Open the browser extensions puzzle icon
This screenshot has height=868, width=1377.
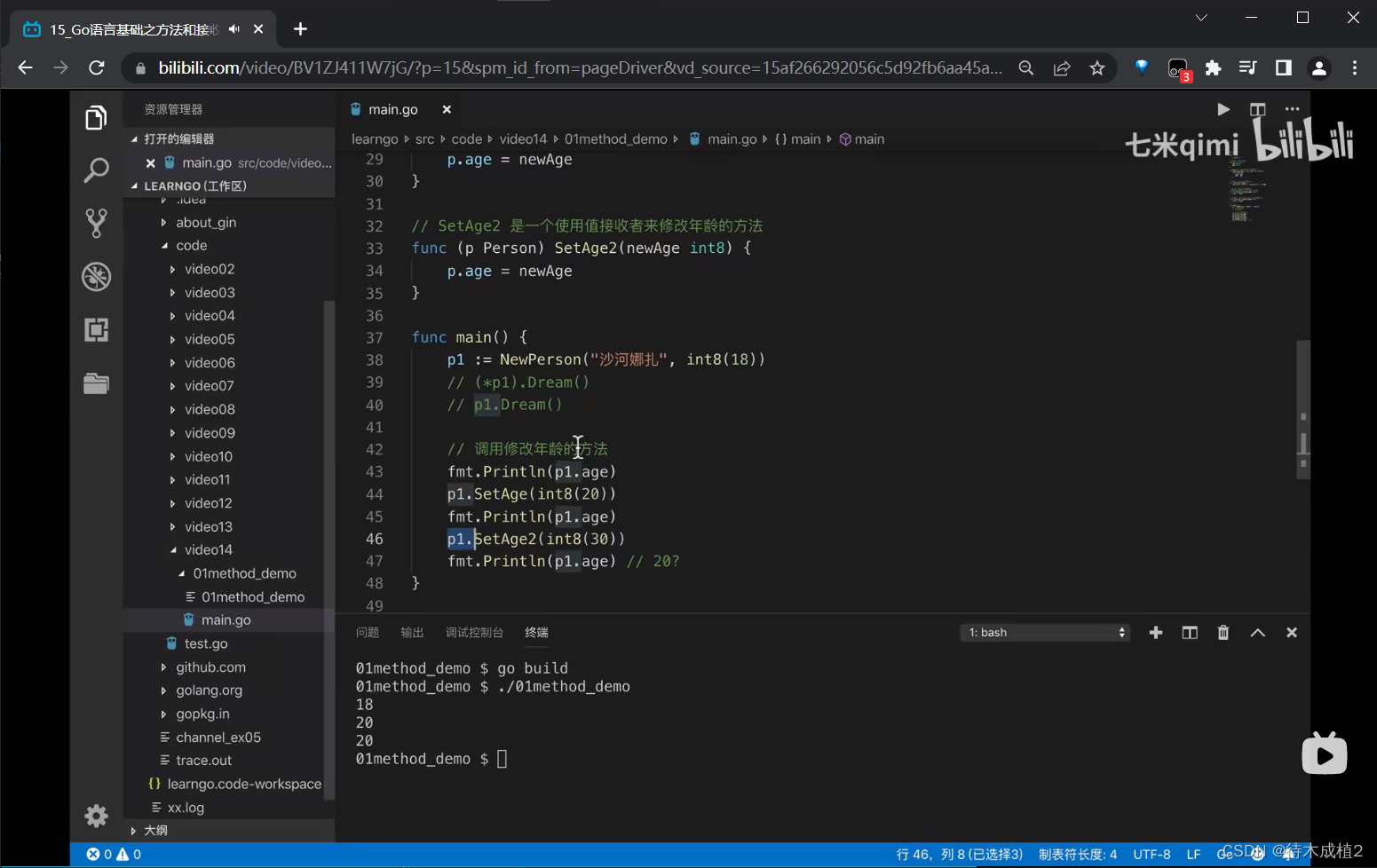click(1213, 68)
